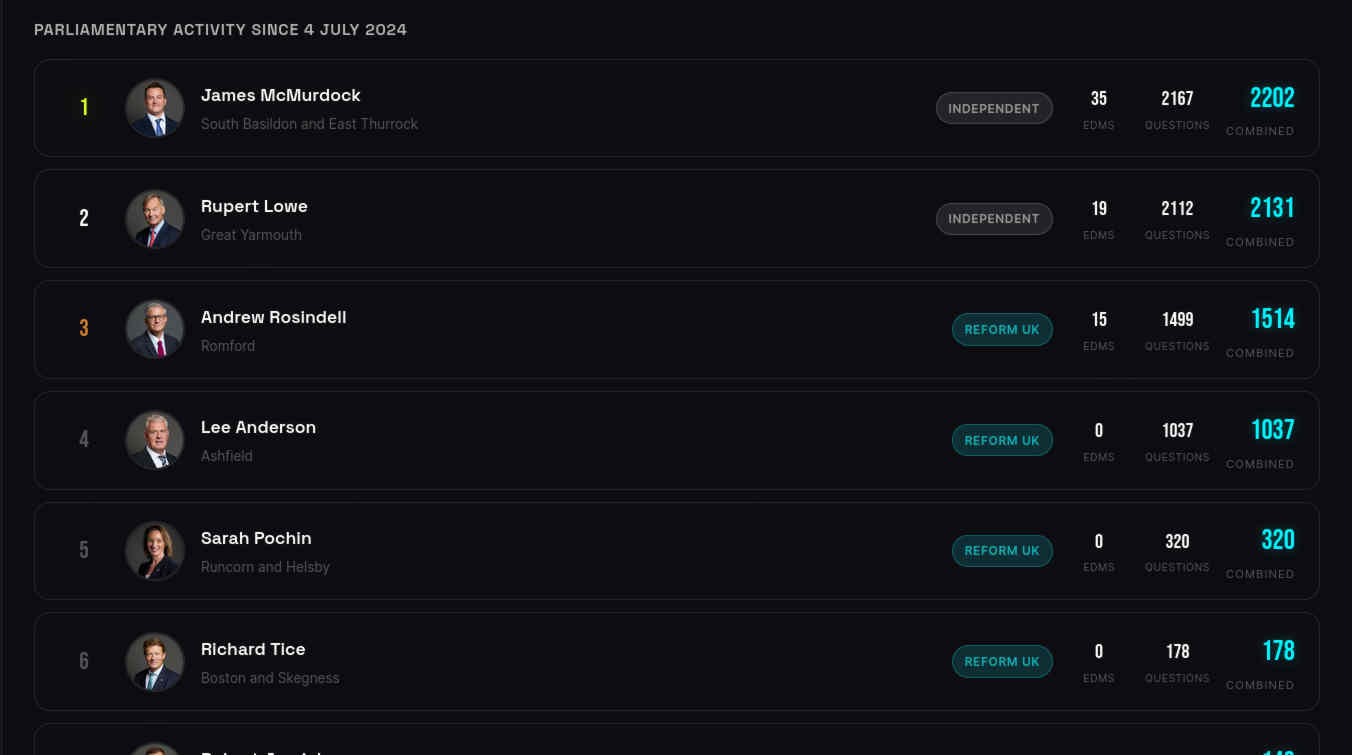
Task: Click Reform UK badge for Andrew Rosindell
Action: tap(1001, 329)
